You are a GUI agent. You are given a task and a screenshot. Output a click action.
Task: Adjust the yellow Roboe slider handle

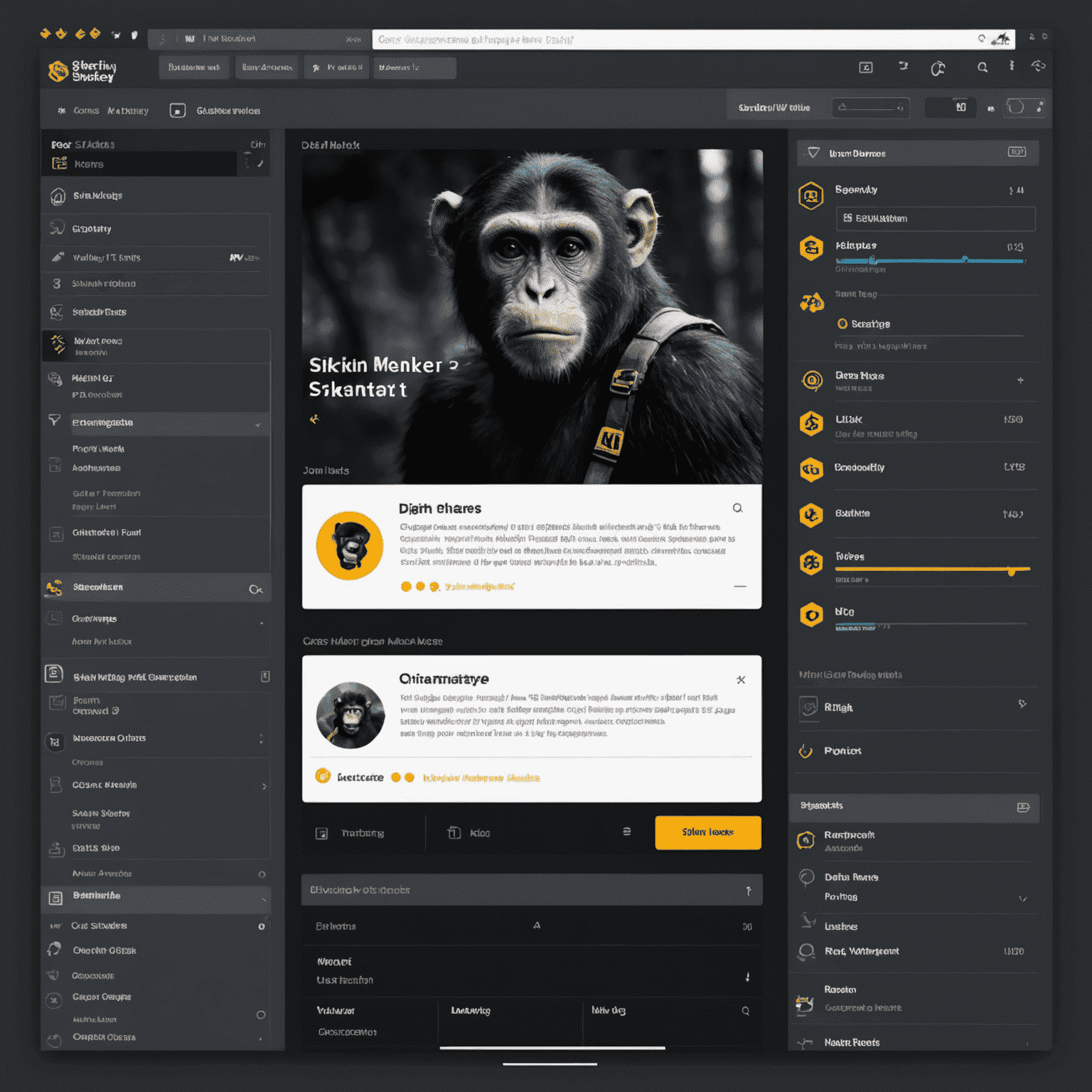click(x=1012, y=570)
